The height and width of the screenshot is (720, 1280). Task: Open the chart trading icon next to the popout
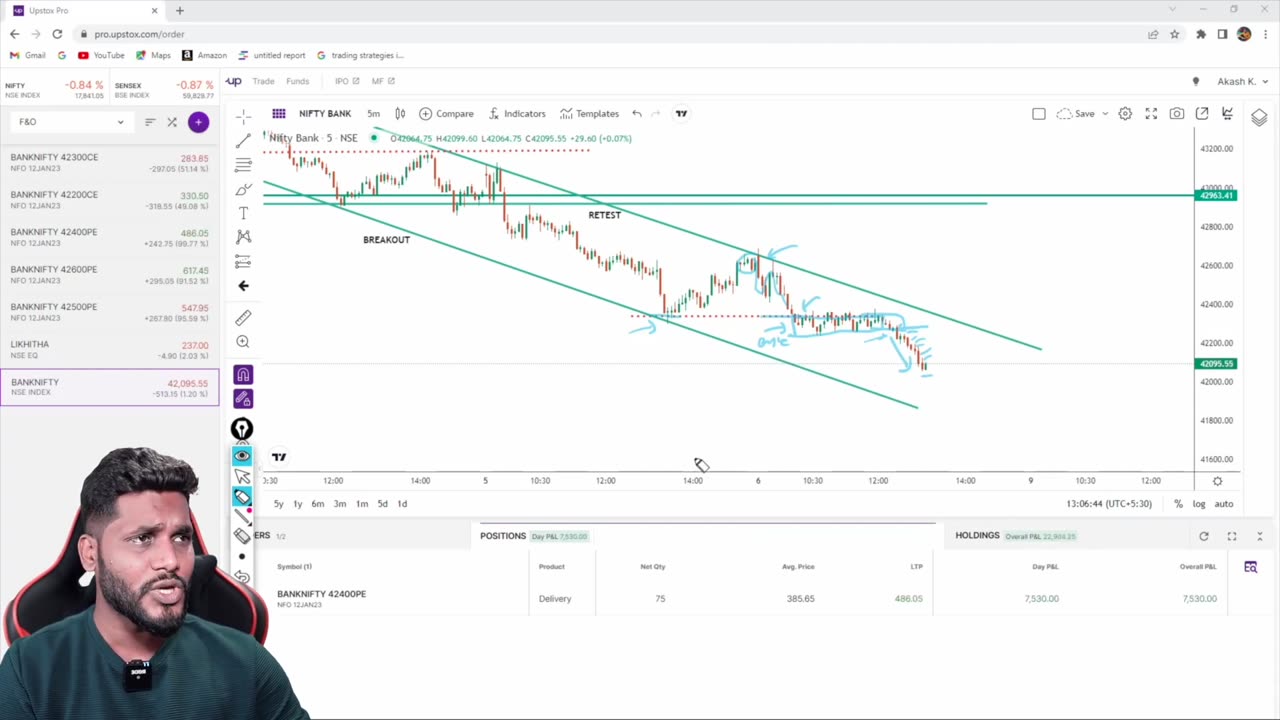pos(1227,114)
